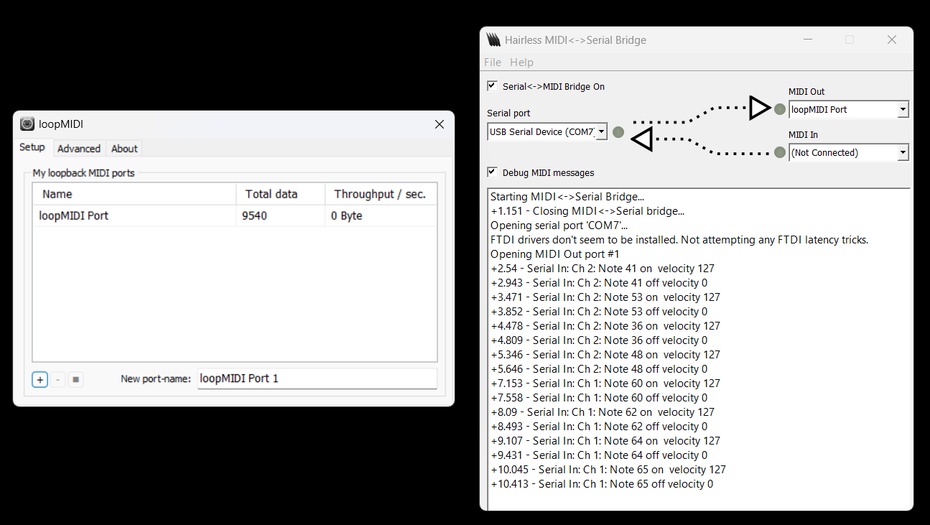Click the log line 'Note 60 off velocity 0'
The width and height of the screenshot is (930, 525).
(x=599, y=397)
